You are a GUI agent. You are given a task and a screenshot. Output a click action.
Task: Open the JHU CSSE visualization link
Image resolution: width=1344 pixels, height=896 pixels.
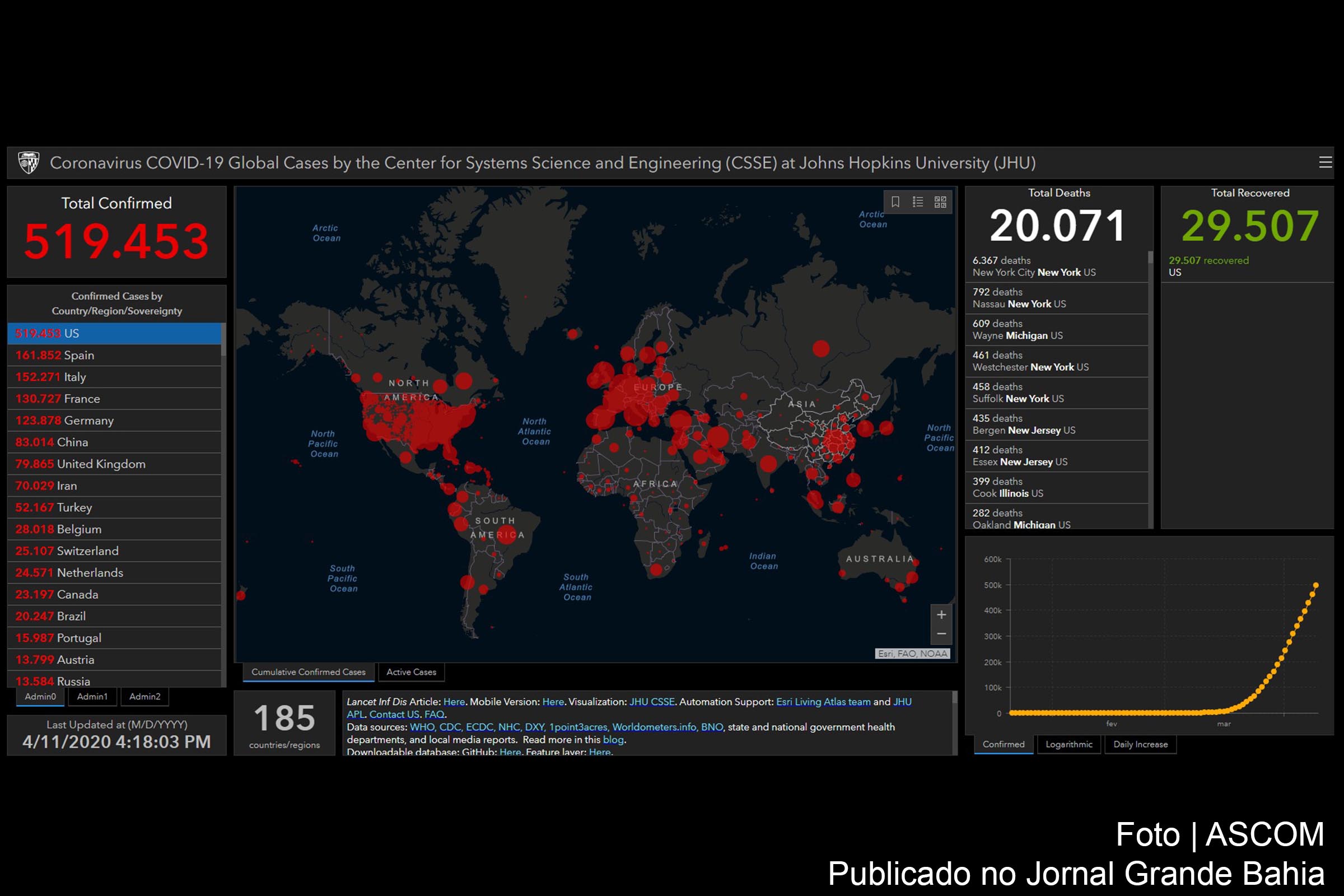[651, 702]
